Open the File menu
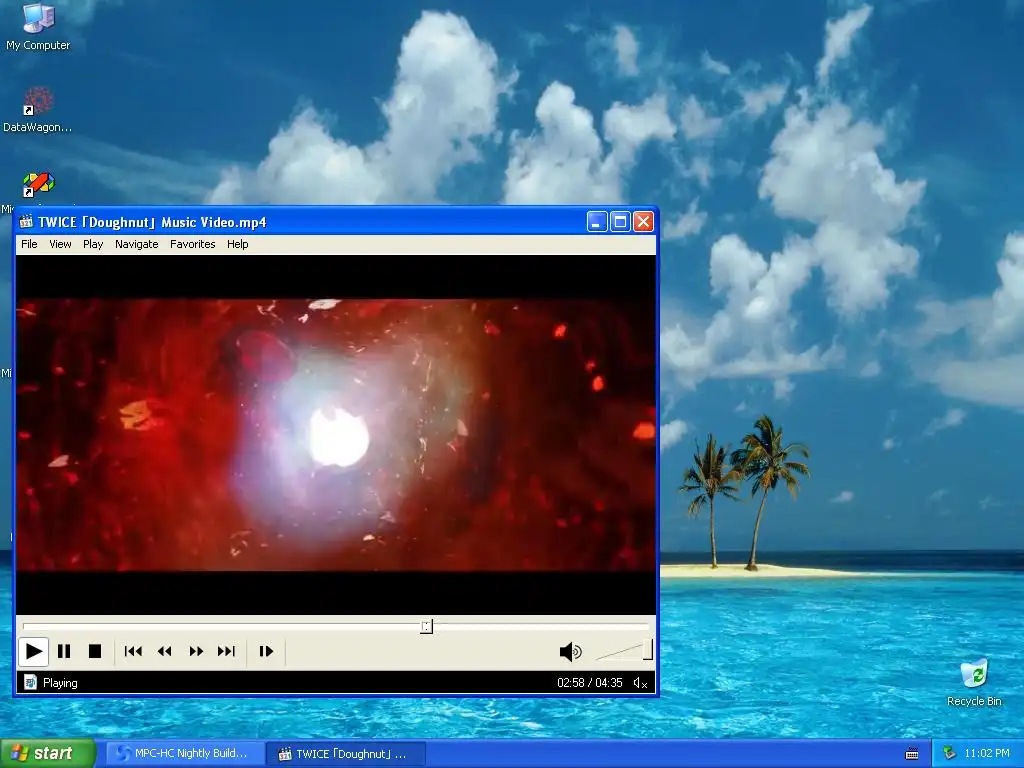1024x768 pixels. pyautogui.click(x=29, y=244)
